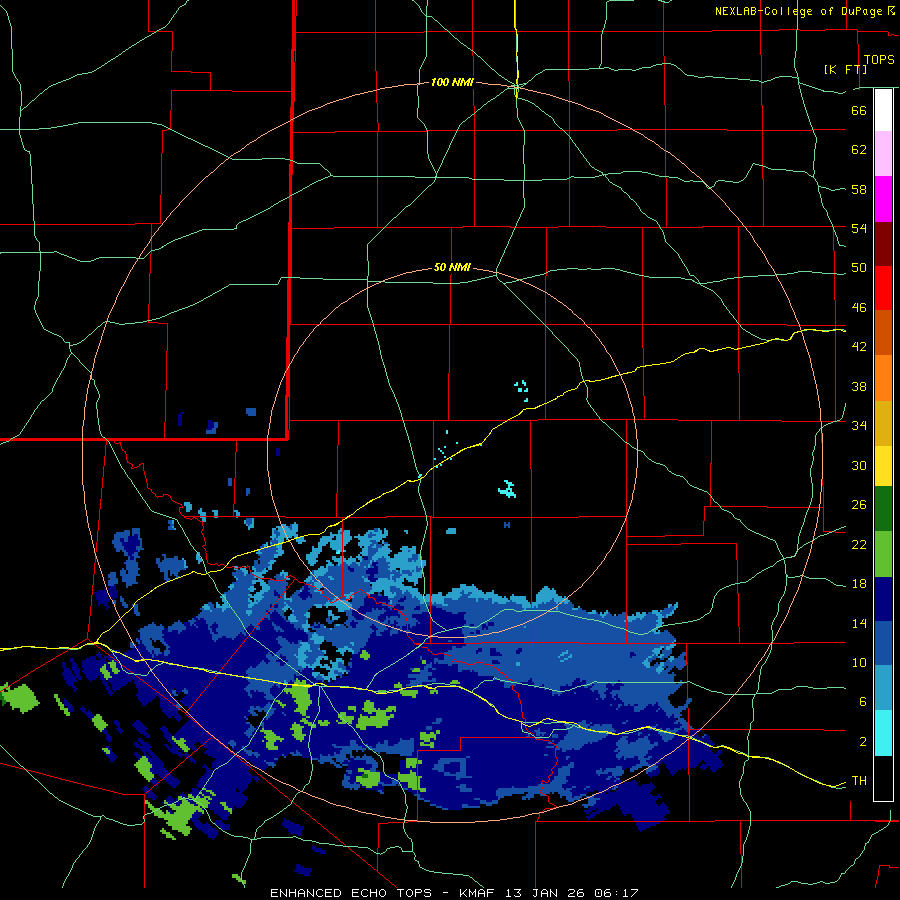
Task: Click the black TH threshold swatch
Action: click(x=883, y=778)
